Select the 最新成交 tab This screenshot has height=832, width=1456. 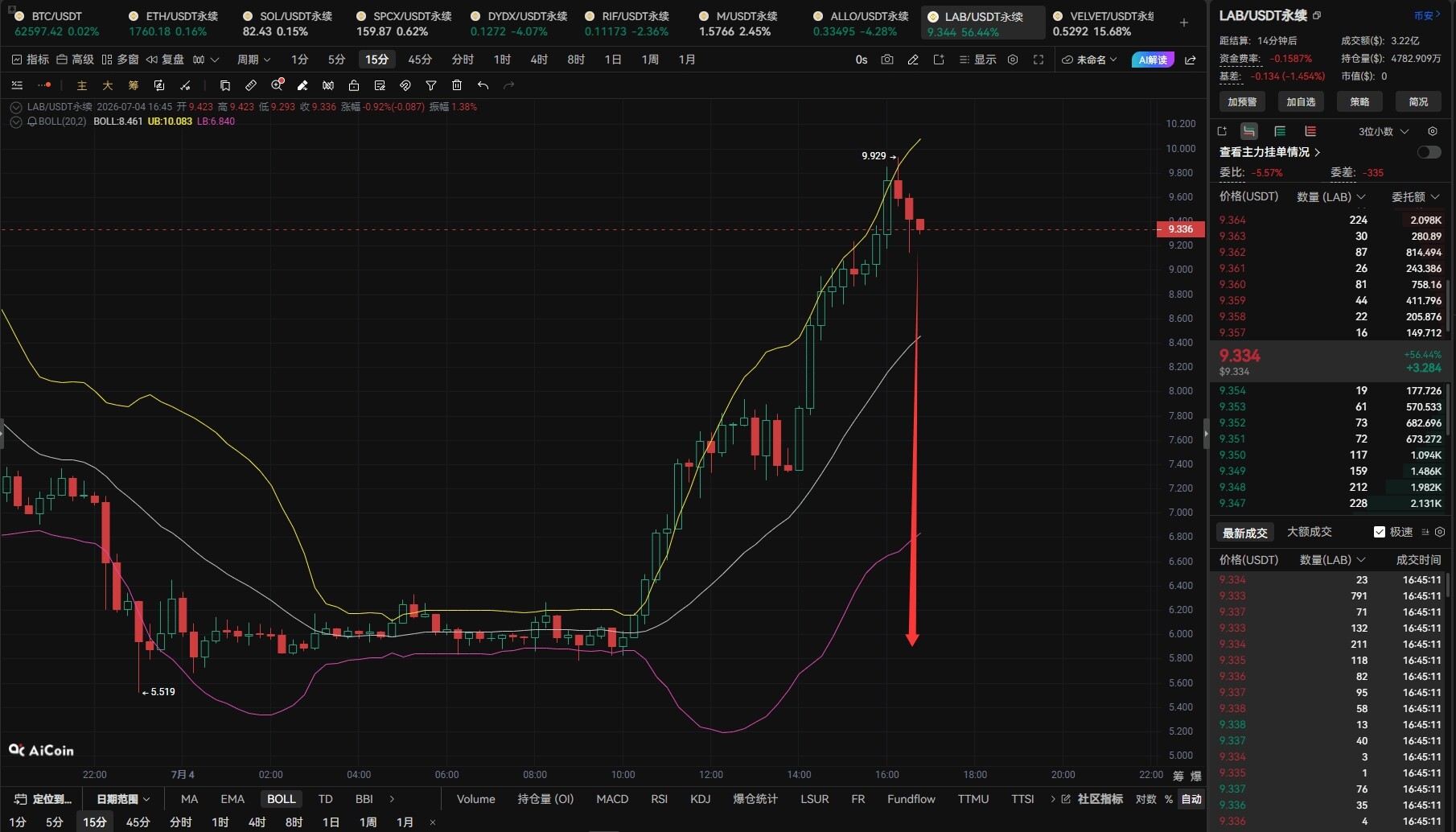click(1244, 533)
